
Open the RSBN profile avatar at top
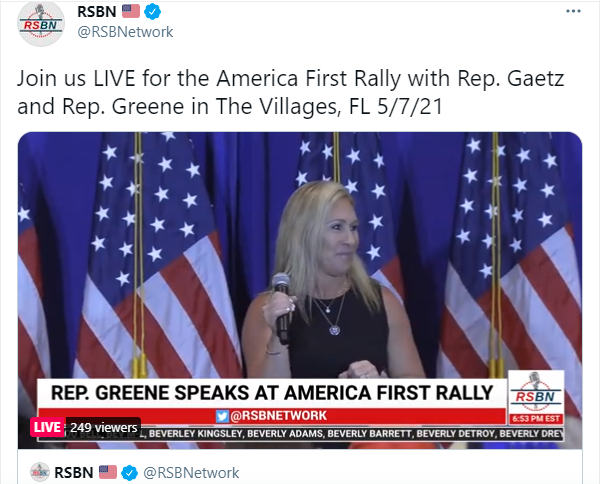[41, 23]
